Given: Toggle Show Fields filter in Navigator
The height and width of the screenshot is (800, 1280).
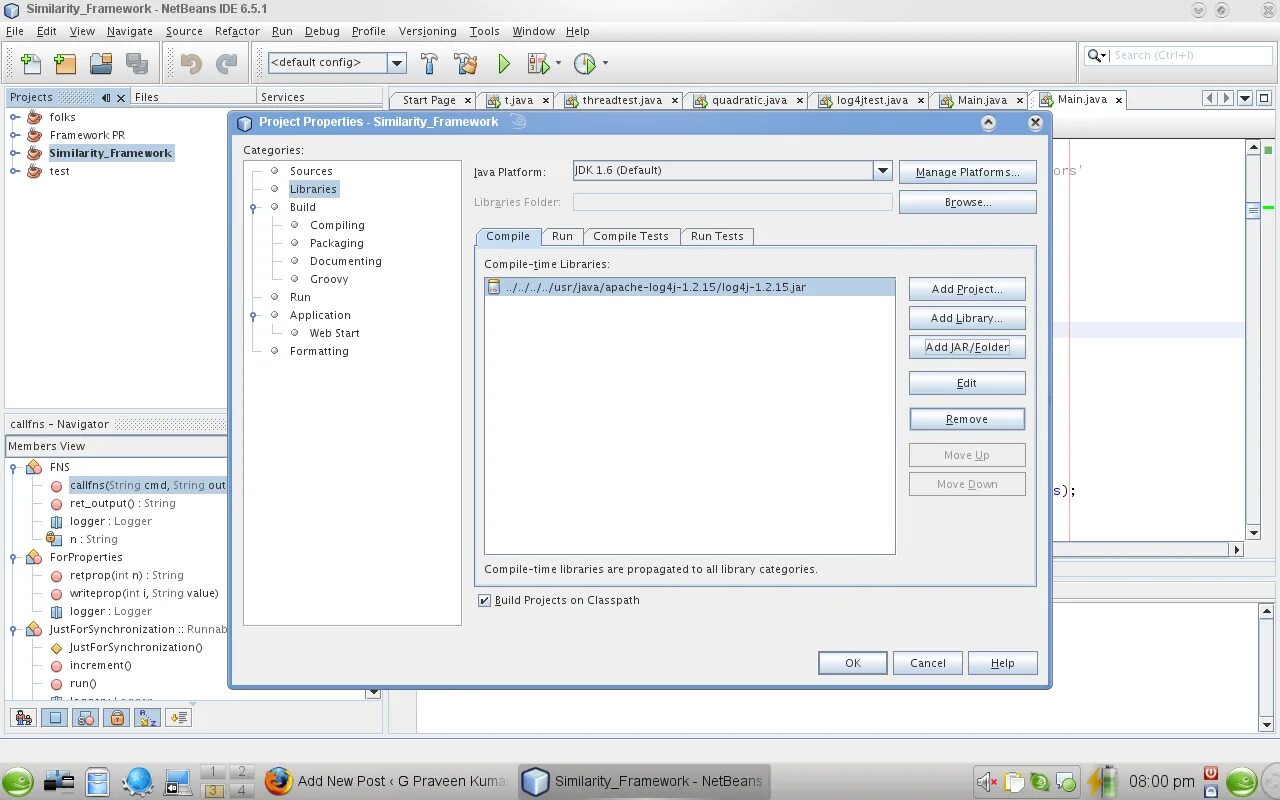Looking at the screenshot, I should tap(55, 718).
